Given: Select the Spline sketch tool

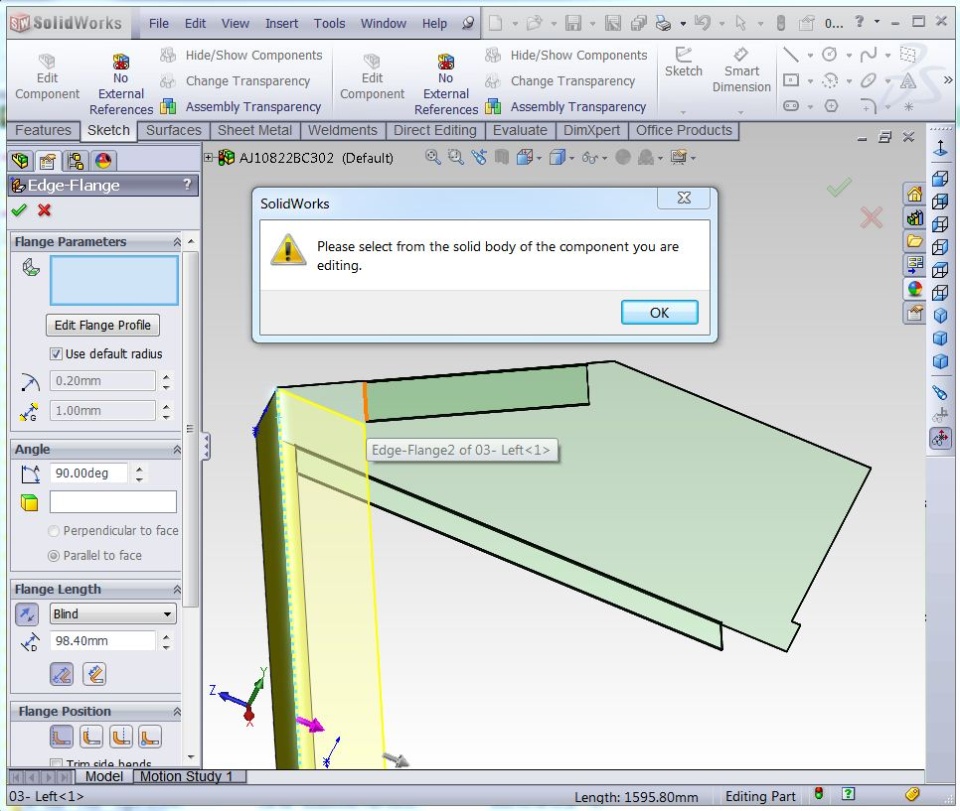Looking at the screenshot, I should (868, 55).
